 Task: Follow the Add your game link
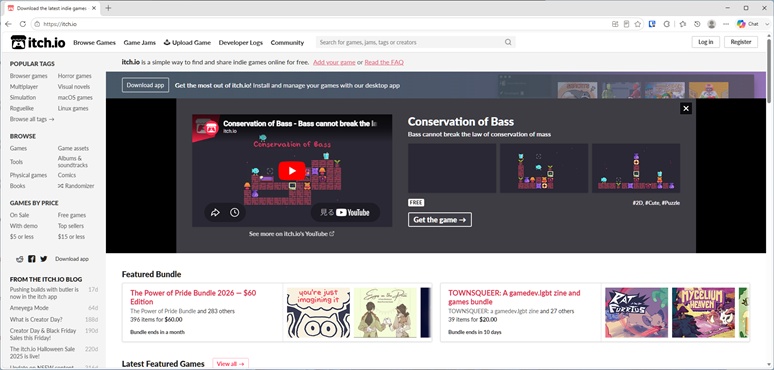(334, 62)
